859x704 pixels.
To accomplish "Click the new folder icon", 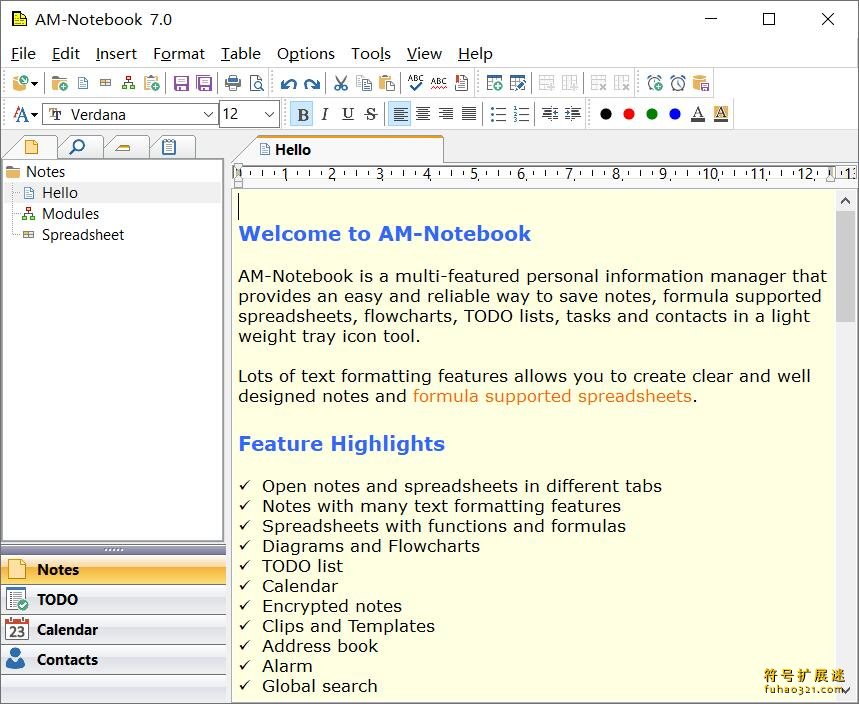I will point(59,83).
